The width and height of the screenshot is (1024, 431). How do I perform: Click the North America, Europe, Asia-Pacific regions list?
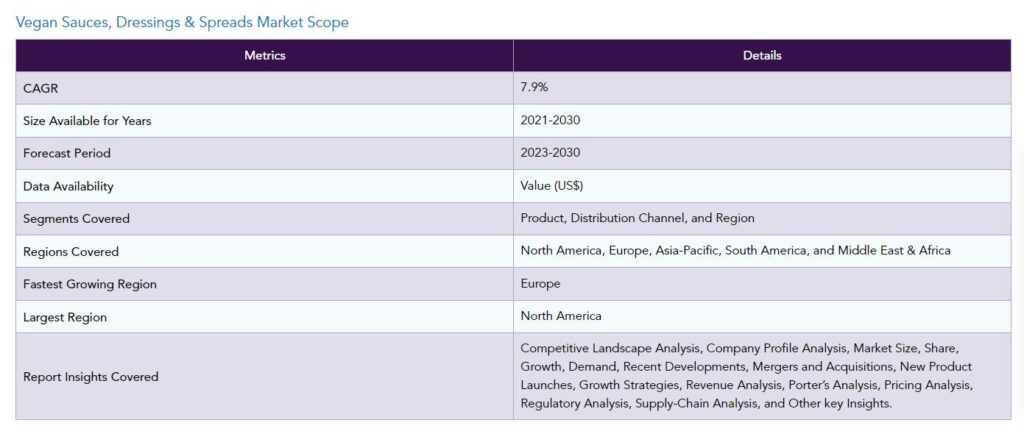(735, 251)
